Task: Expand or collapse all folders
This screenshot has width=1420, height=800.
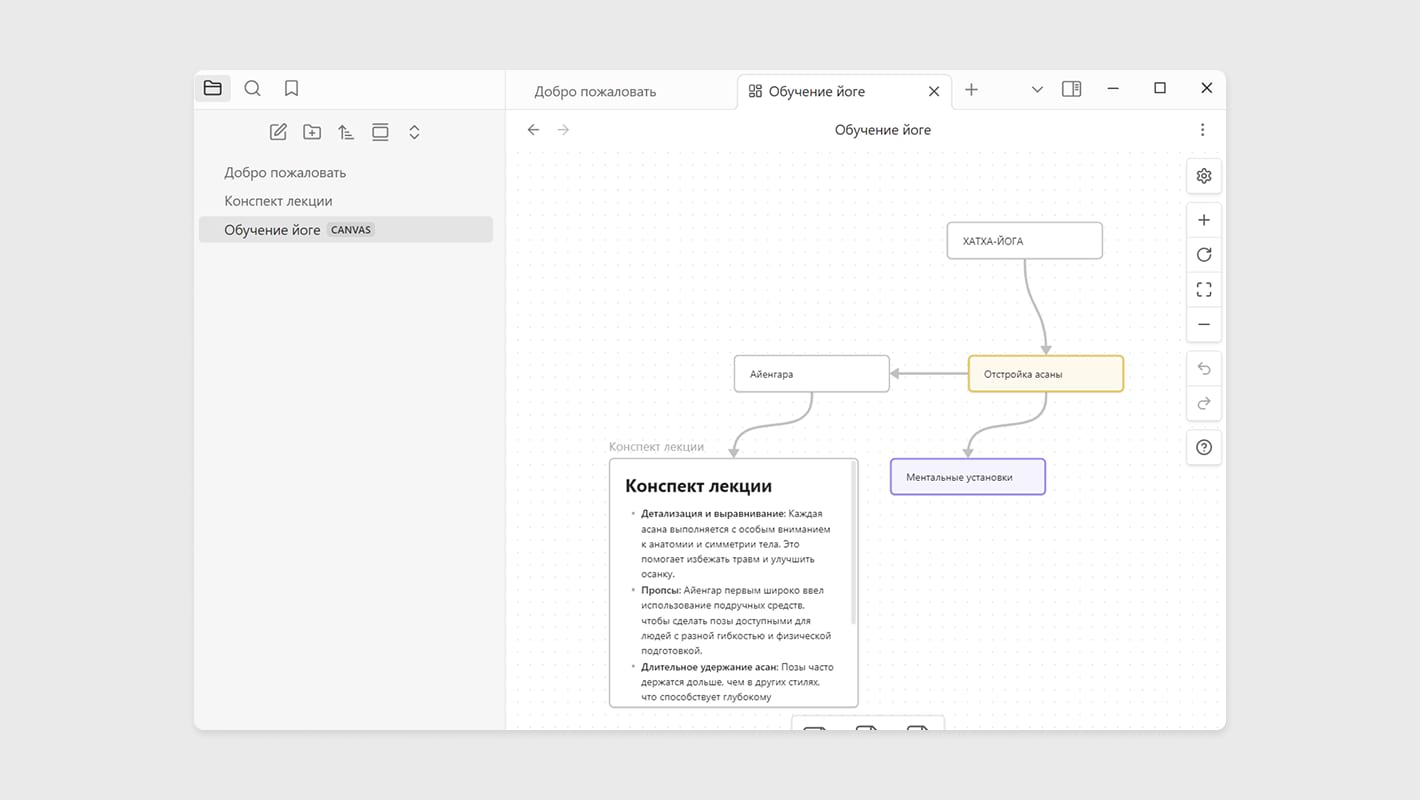Action: click(414, 132)
